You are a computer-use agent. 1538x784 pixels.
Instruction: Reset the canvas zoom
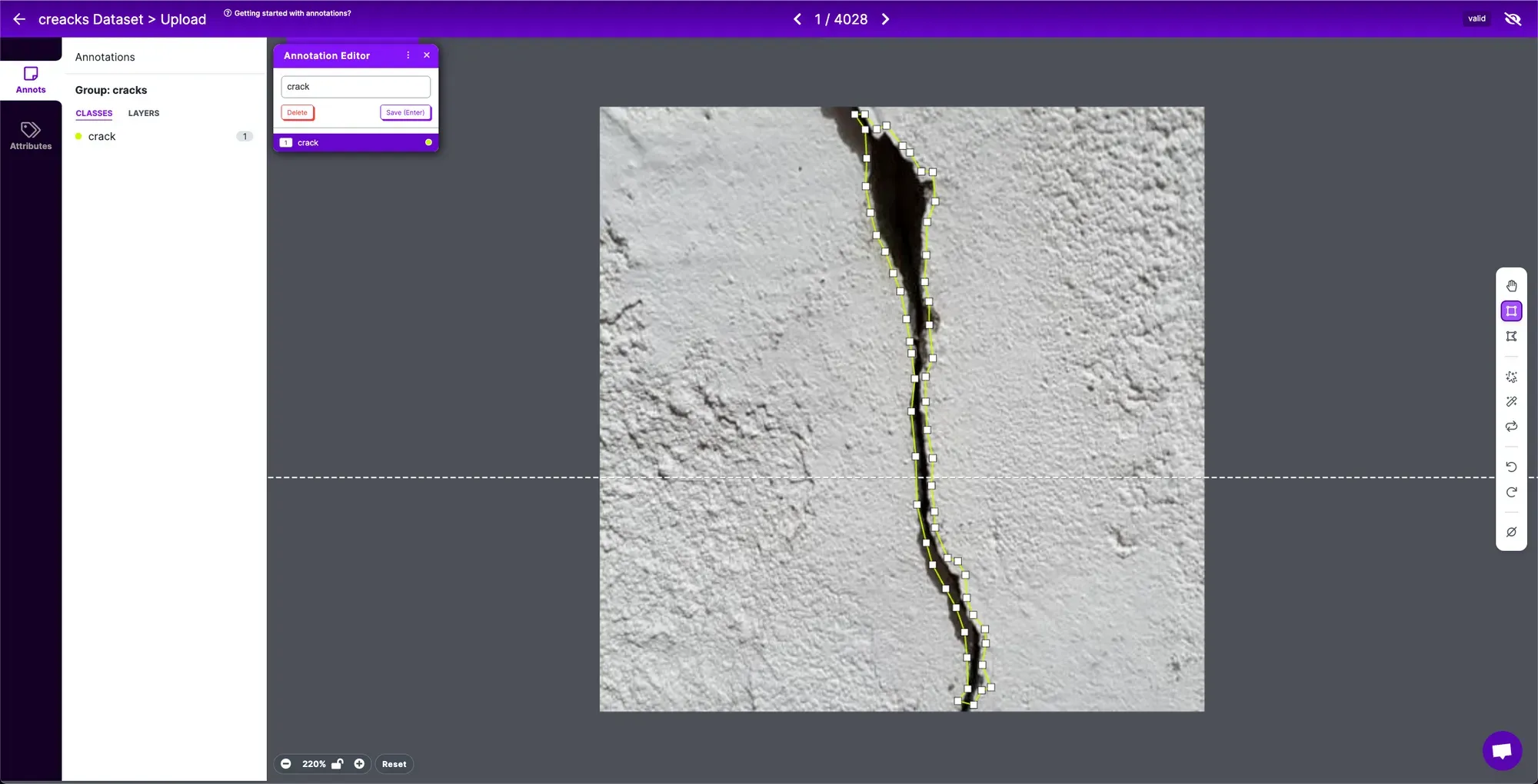[394, 764]
